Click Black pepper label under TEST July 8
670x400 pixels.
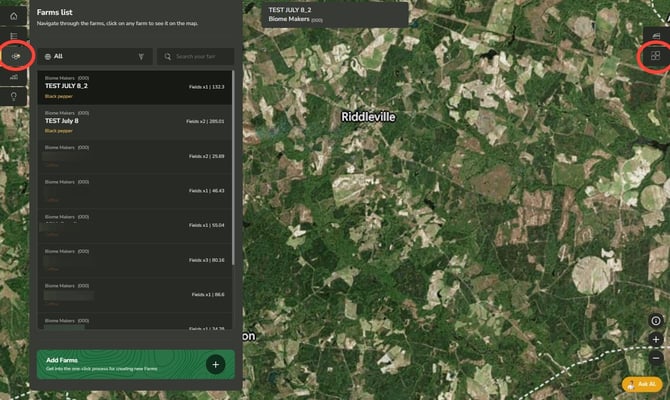click(x=59, y=131)
